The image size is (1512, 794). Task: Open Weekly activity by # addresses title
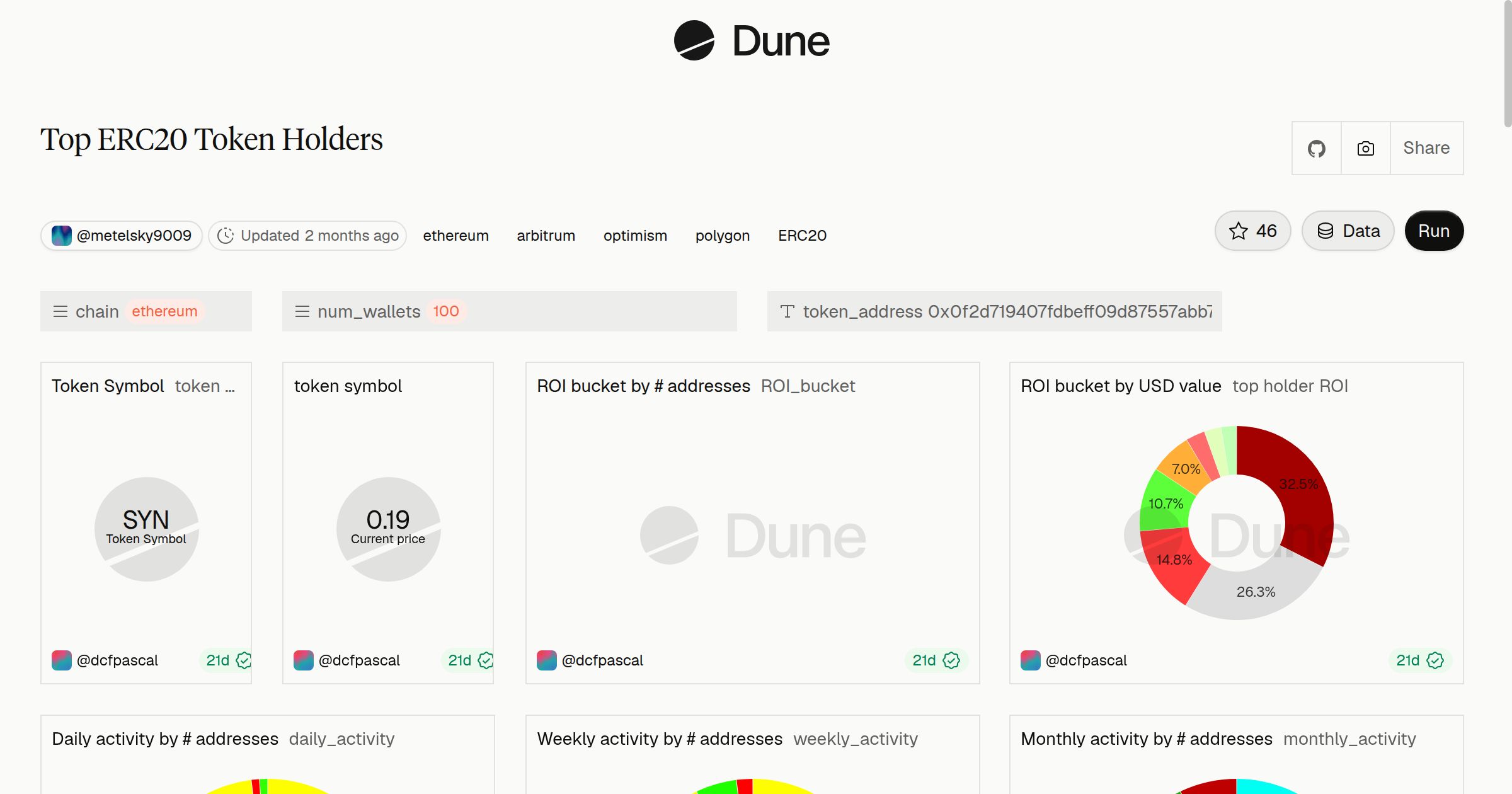(660, 739)
